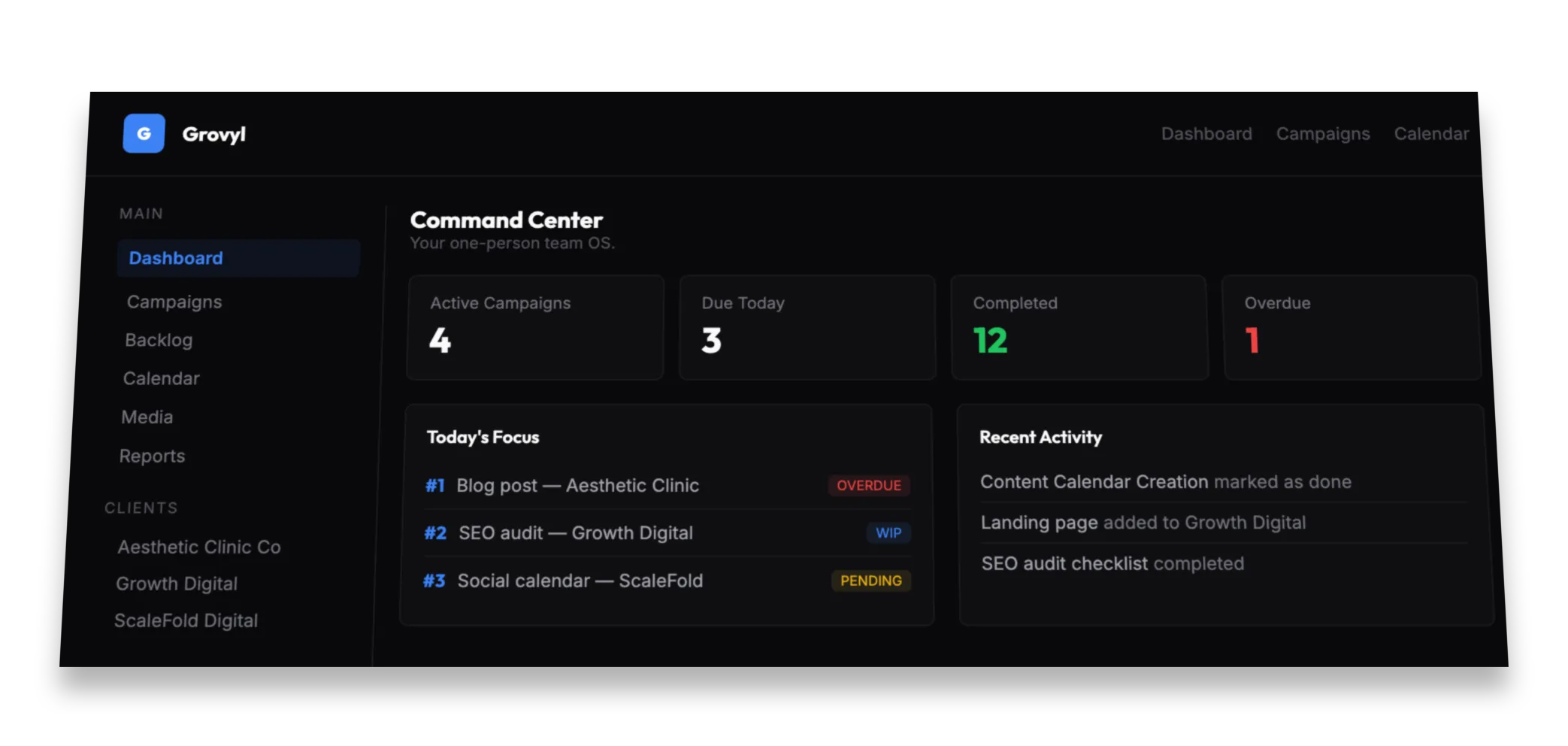Click the Command Center title
This screenshot has height=746, width=1568.
(x=507, y=220)
